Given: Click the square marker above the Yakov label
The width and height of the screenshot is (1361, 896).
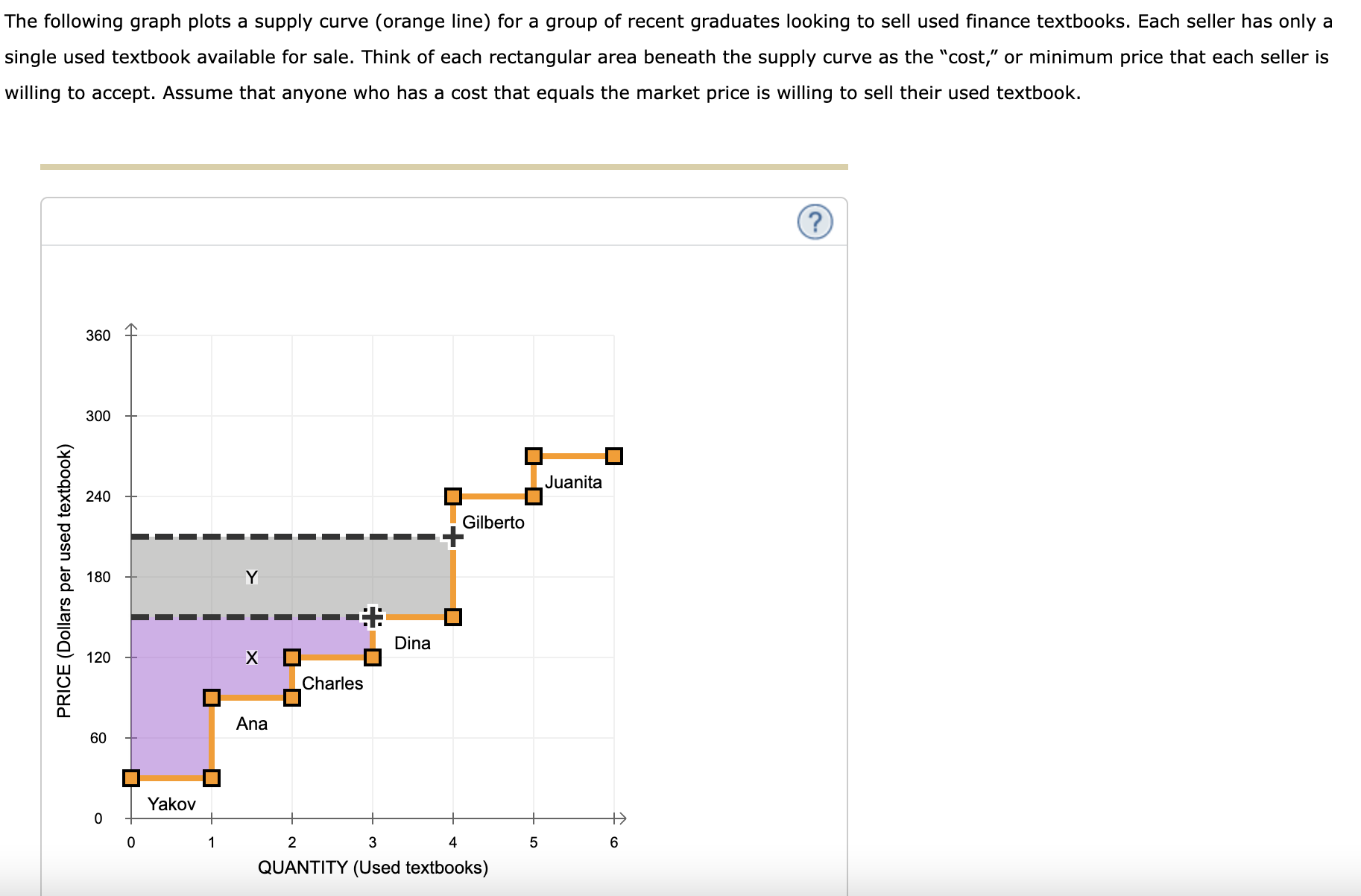Looking at the screenshot, I should point(211,777).
